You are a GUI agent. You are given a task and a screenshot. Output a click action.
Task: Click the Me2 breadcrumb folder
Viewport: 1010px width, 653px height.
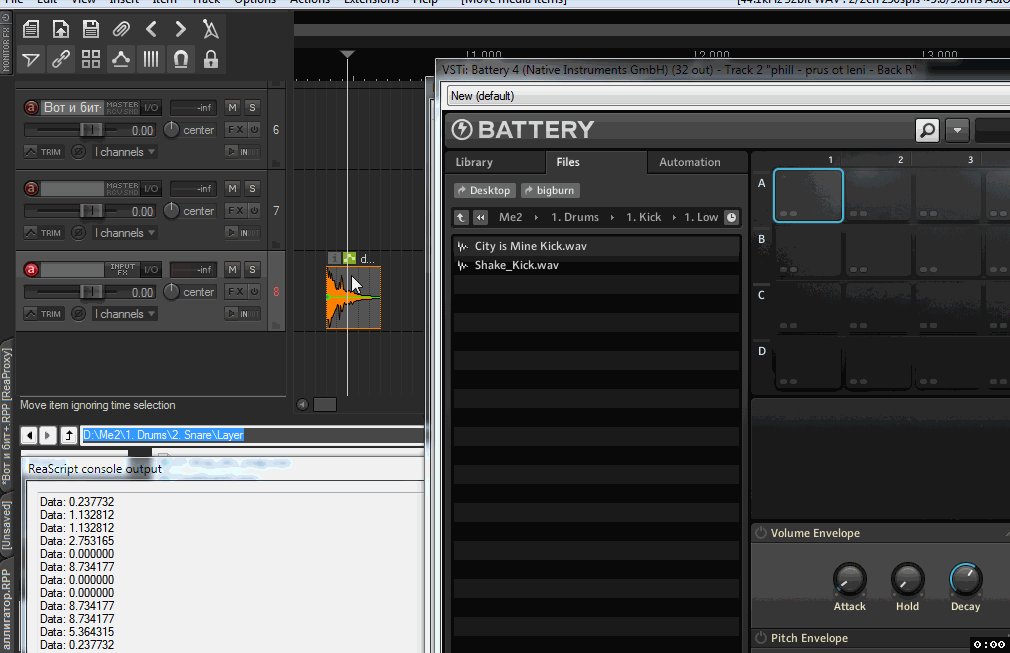[x=511, y=218]
